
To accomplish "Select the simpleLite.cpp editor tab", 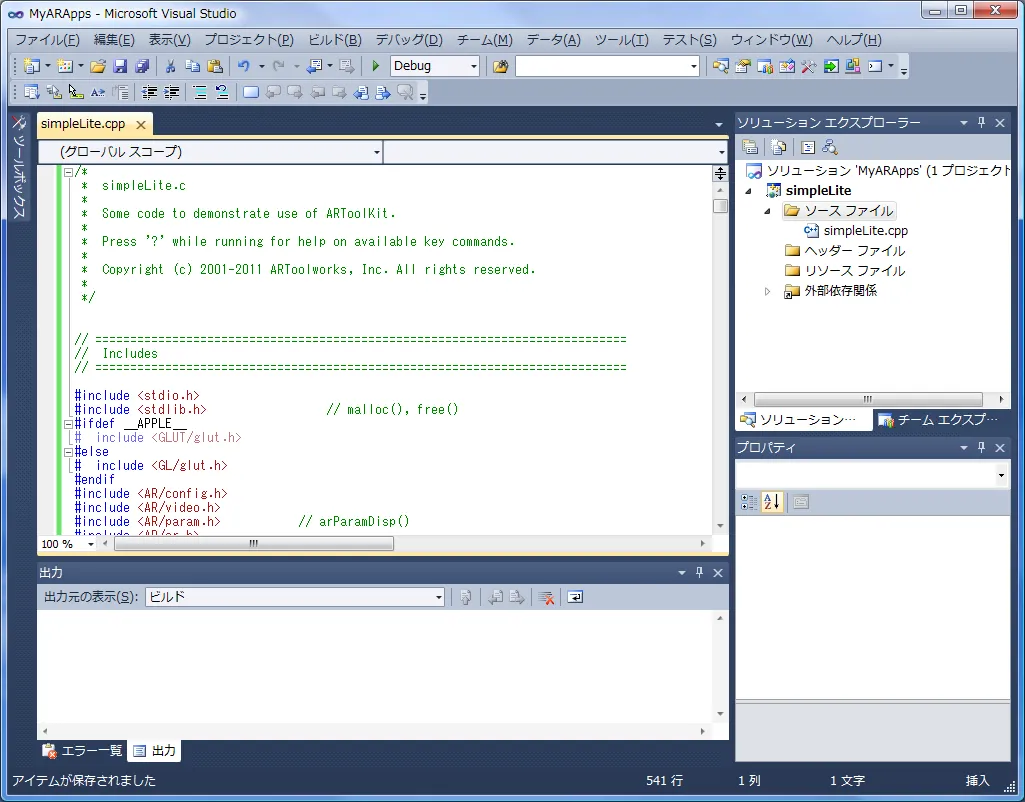I will [x=83, y=124].
